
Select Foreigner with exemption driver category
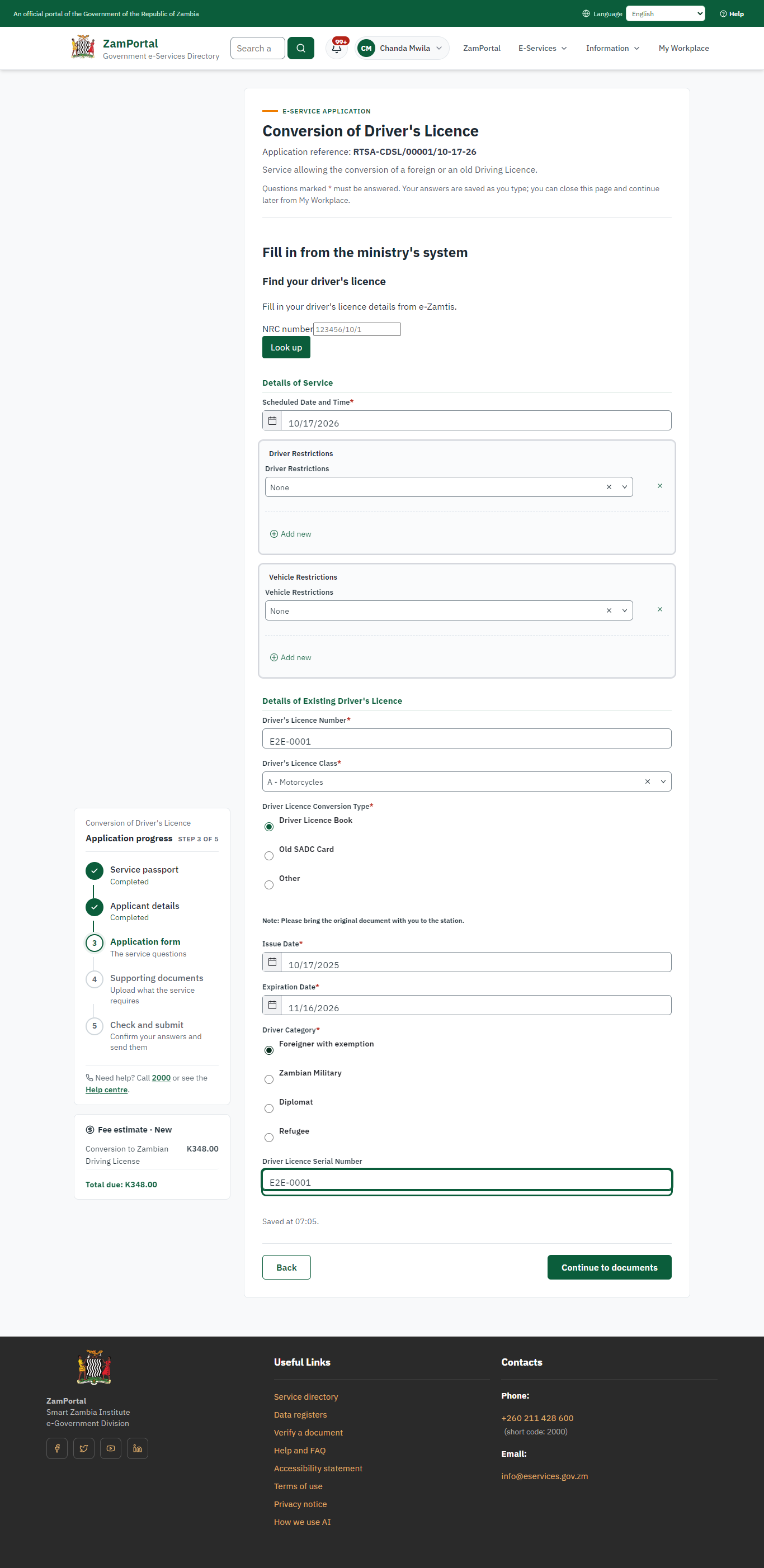(x=268, y=1050)
